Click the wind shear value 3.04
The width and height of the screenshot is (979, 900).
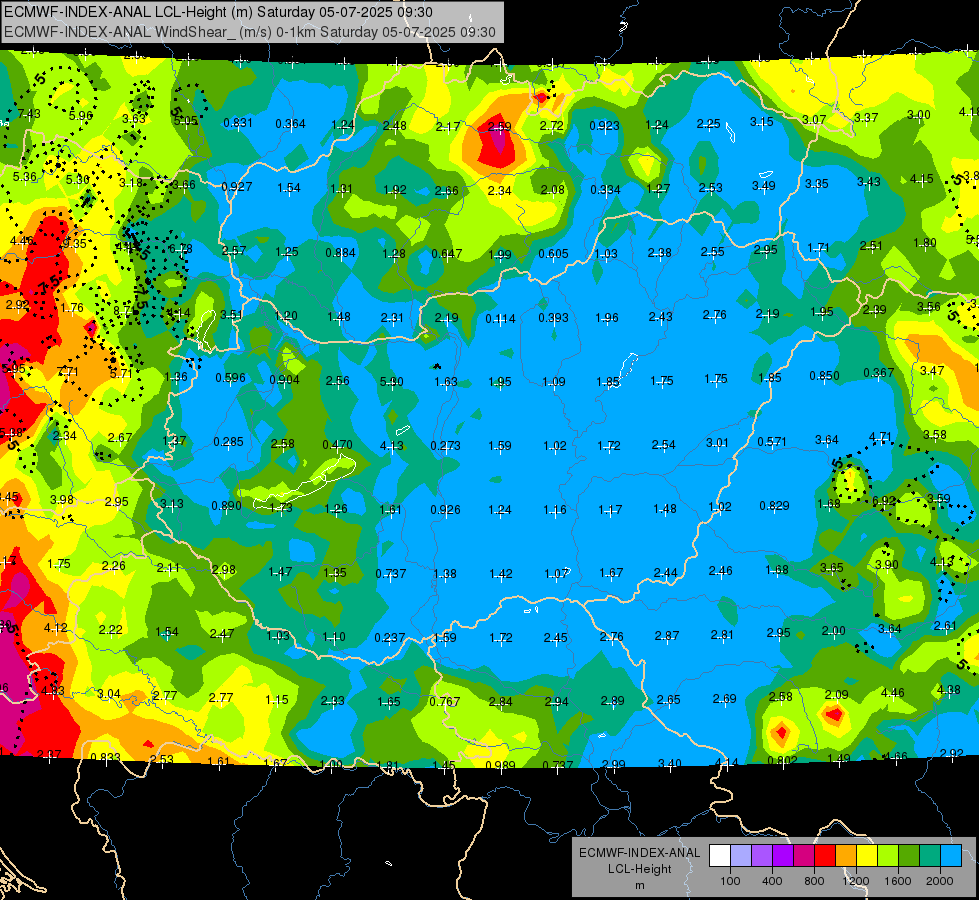click(x=109, y=694)
